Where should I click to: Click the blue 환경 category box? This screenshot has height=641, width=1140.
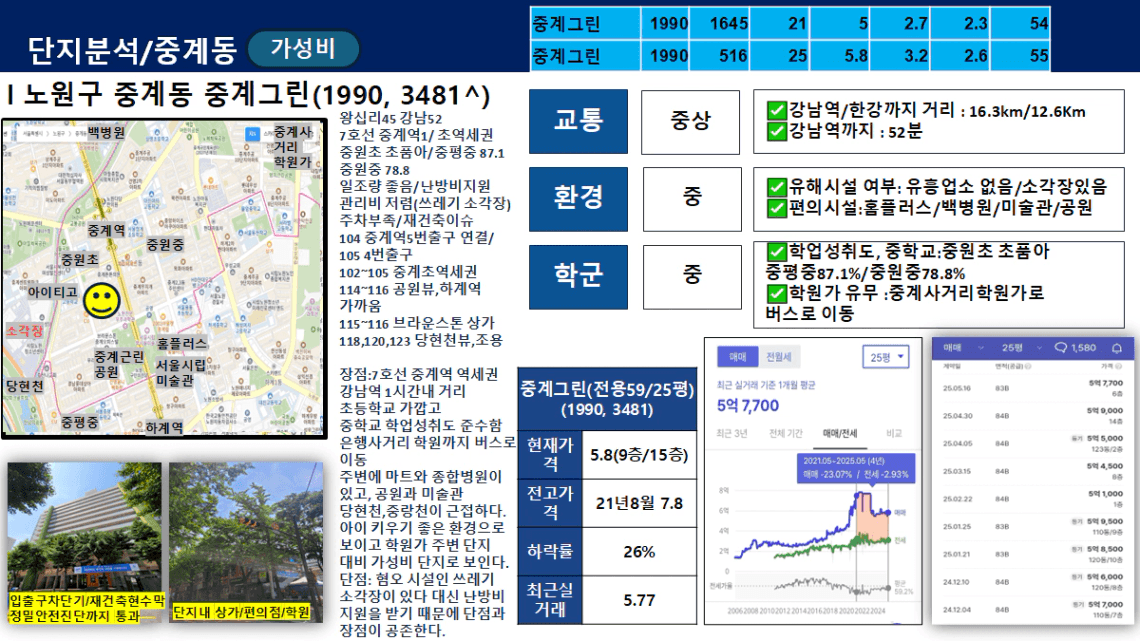tap(578, 199)
